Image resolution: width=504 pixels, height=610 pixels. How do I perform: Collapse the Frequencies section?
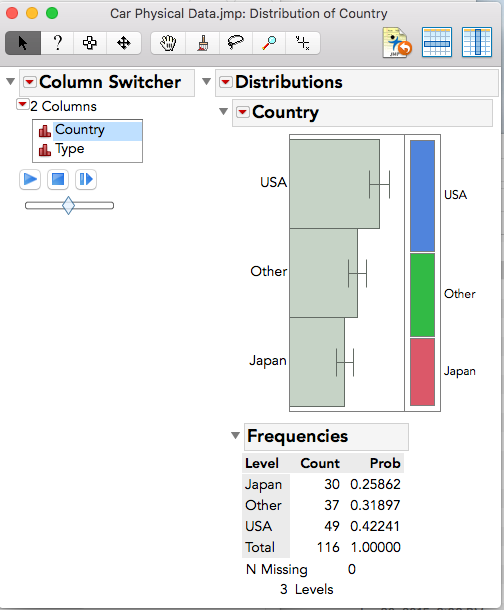[235, 435]
